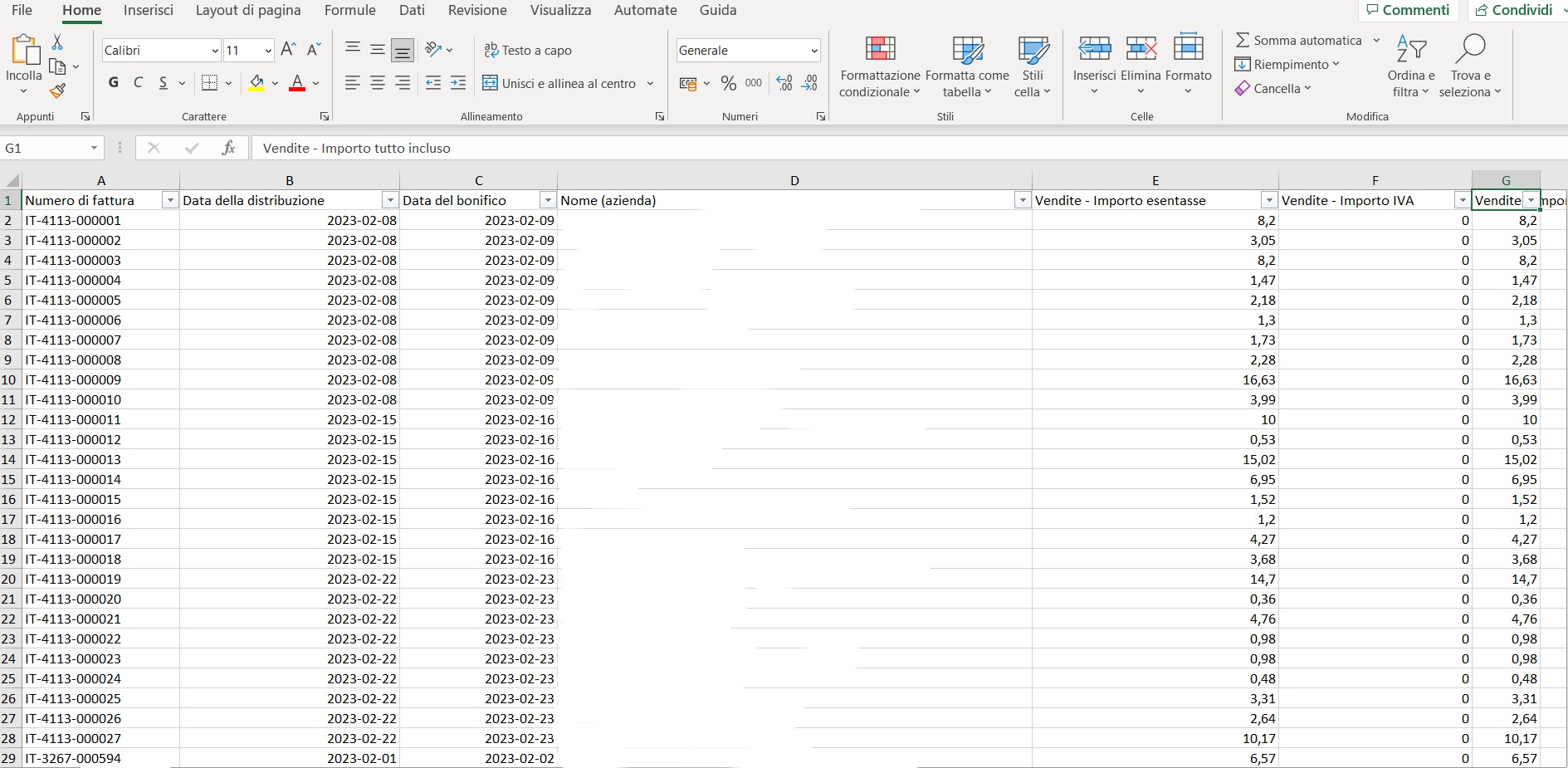Viewport: 1568px width, 768px height.
Task: Click the Commenti button
Action: (1408, 10)
